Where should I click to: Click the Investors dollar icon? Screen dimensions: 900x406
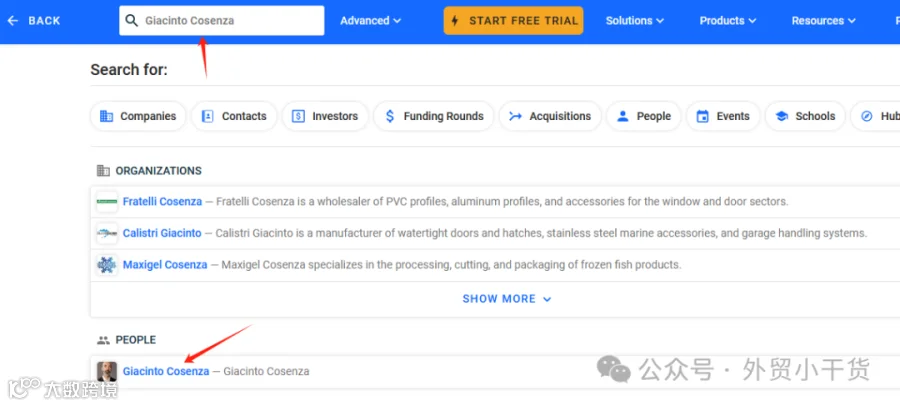[x=298, y=116]
